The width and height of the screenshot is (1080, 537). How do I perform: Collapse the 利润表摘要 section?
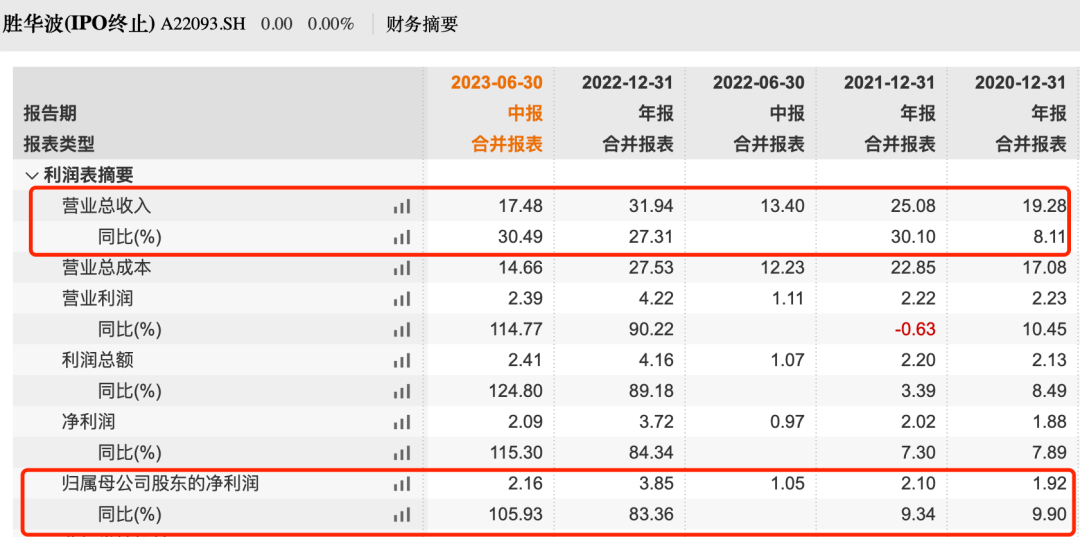tap(32, 175)
